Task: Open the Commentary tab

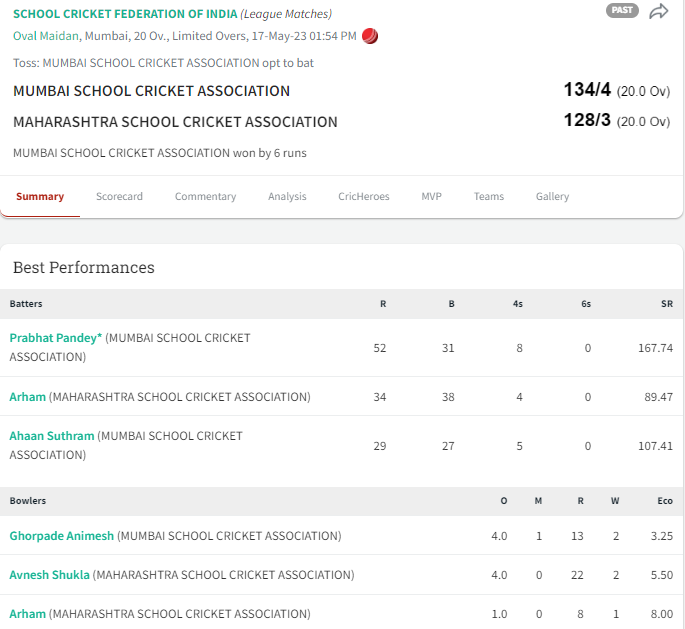Action: point(205,197)
